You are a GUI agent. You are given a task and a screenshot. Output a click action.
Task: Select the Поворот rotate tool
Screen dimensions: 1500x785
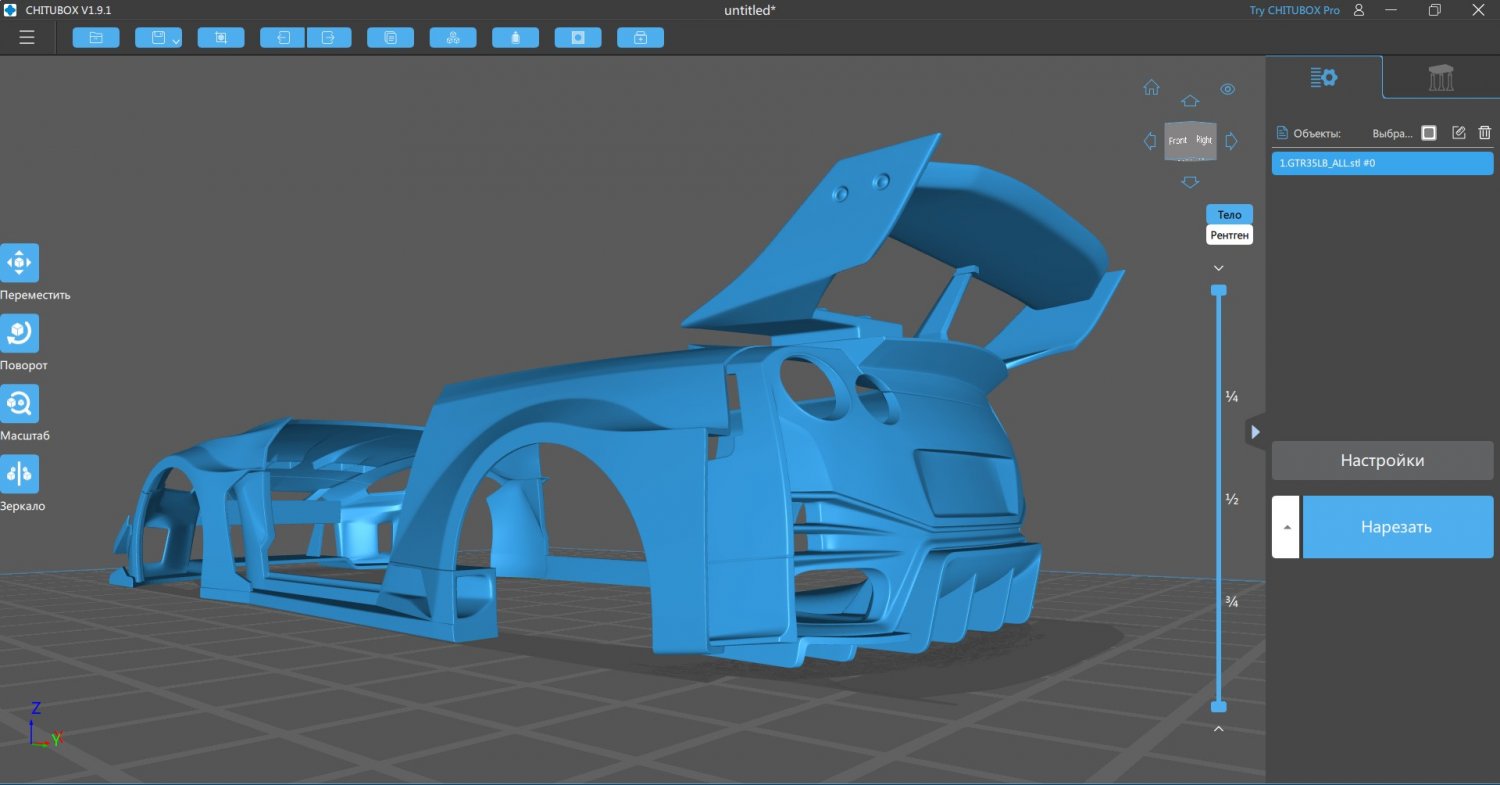click(x=19, y=333)
